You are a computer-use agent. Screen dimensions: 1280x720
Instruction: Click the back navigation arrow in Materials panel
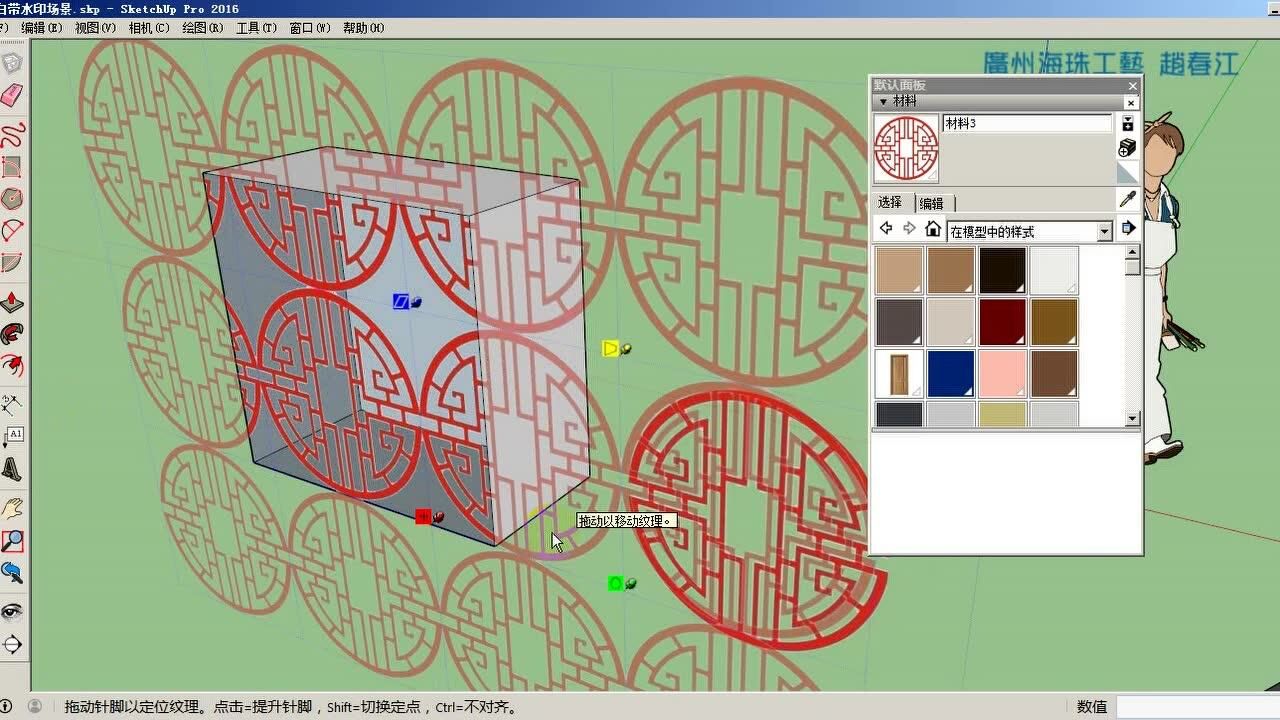click(x=885, y=228)
